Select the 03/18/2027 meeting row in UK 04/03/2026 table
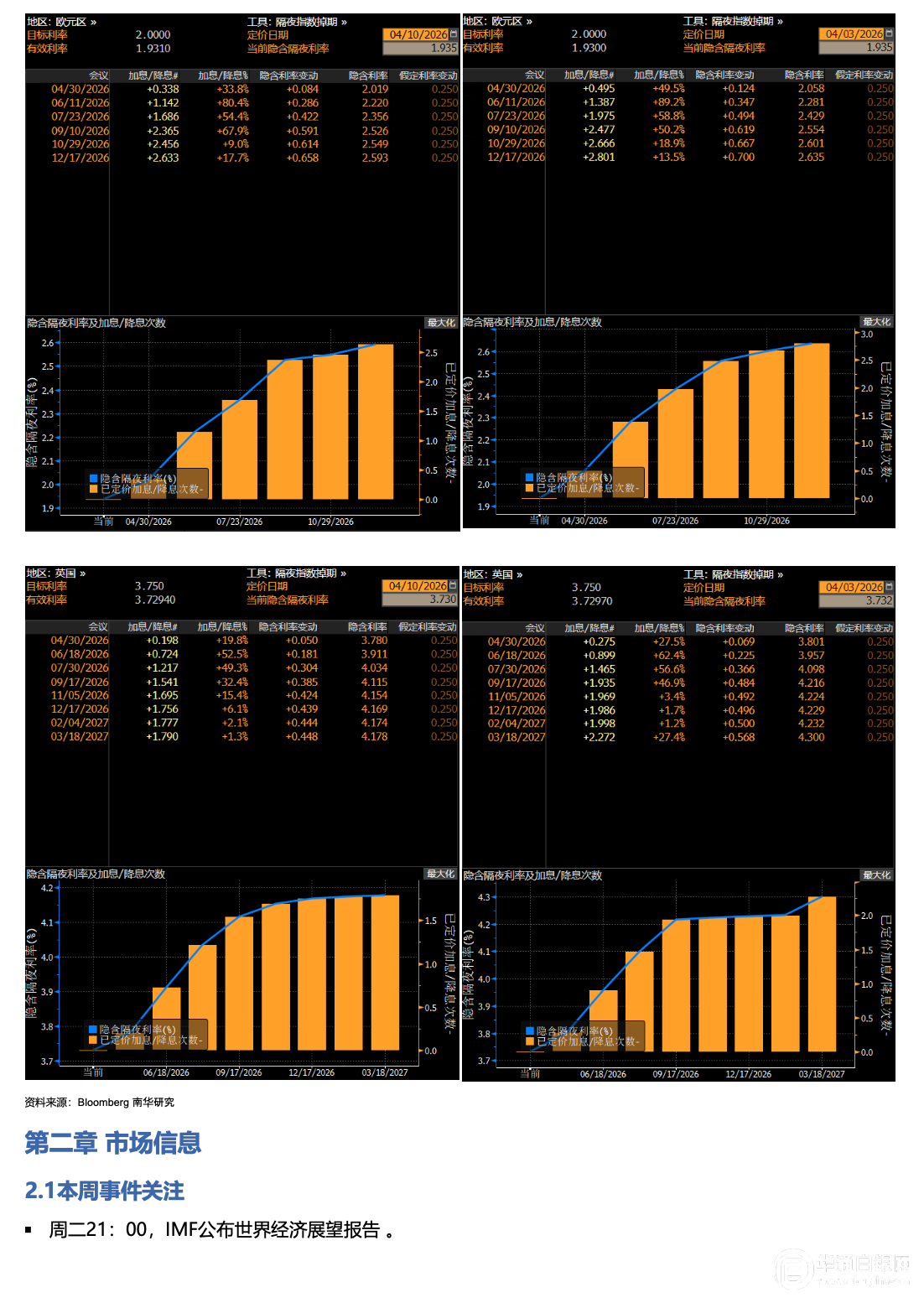 click(x=517, y=737)
